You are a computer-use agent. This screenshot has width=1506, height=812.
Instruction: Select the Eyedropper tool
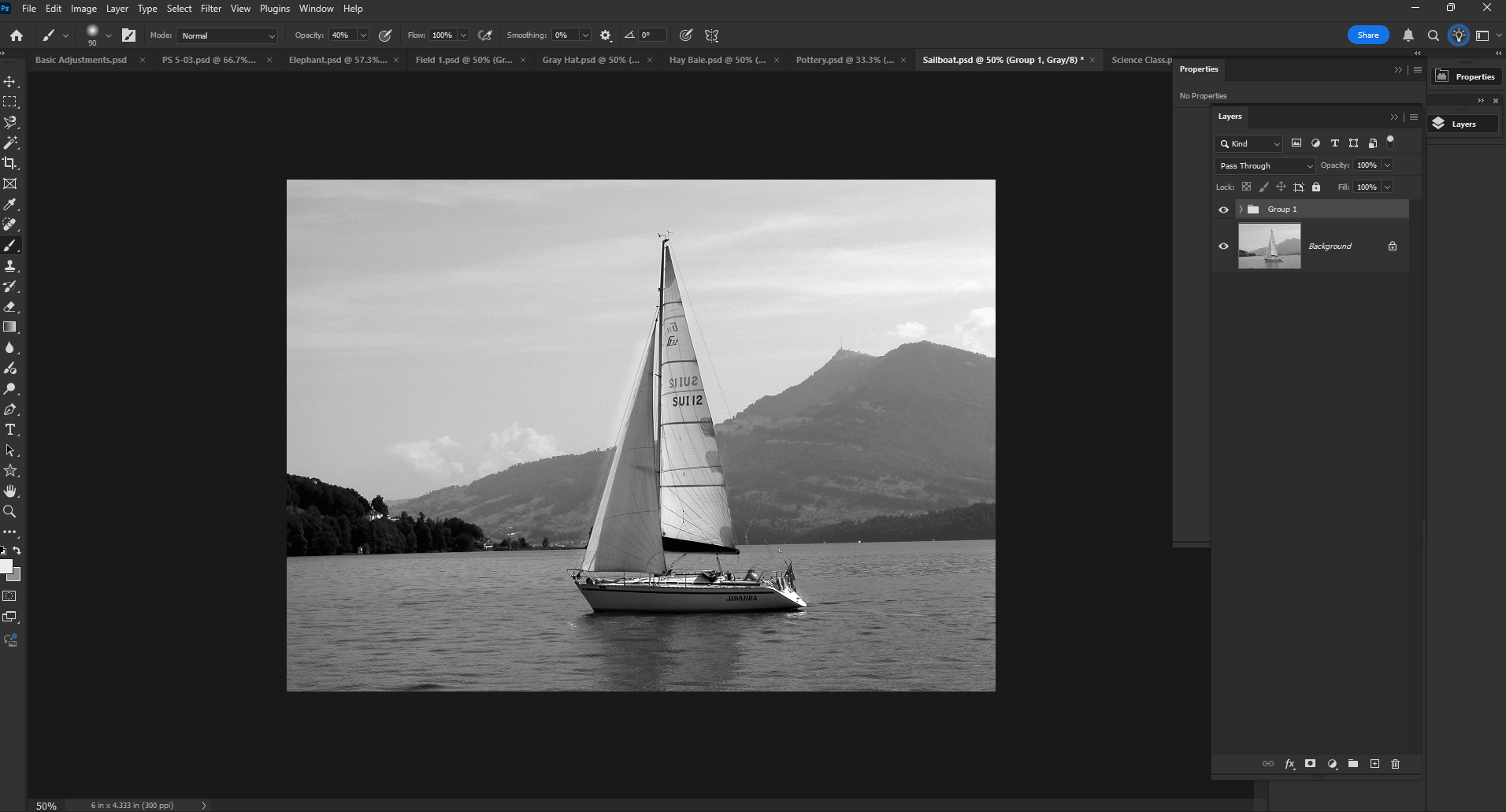coord(10,204)
